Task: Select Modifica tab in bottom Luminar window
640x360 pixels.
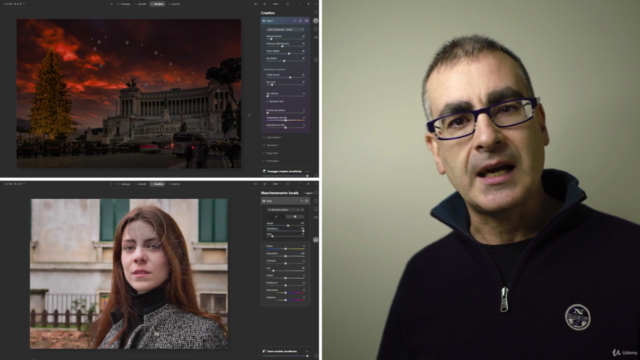Action: click(x=157, y=184)
